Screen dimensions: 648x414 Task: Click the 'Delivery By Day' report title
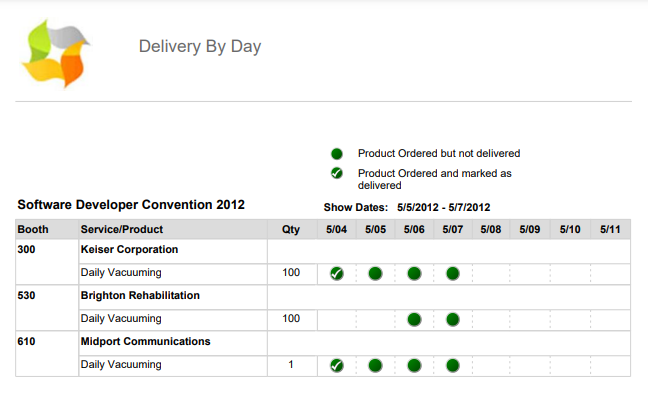pos(200,46)
